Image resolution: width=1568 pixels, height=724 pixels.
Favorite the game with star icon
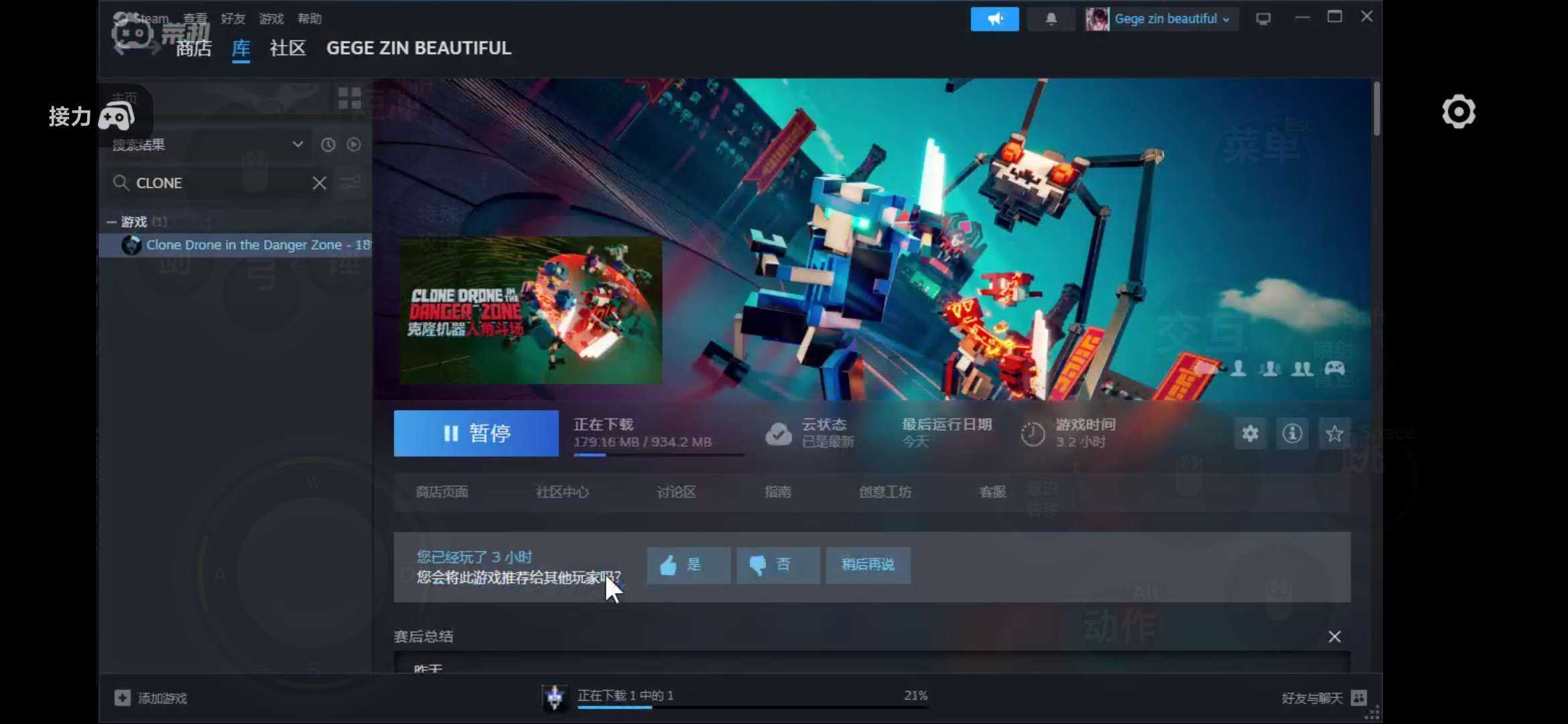[x=1334, y=434]
